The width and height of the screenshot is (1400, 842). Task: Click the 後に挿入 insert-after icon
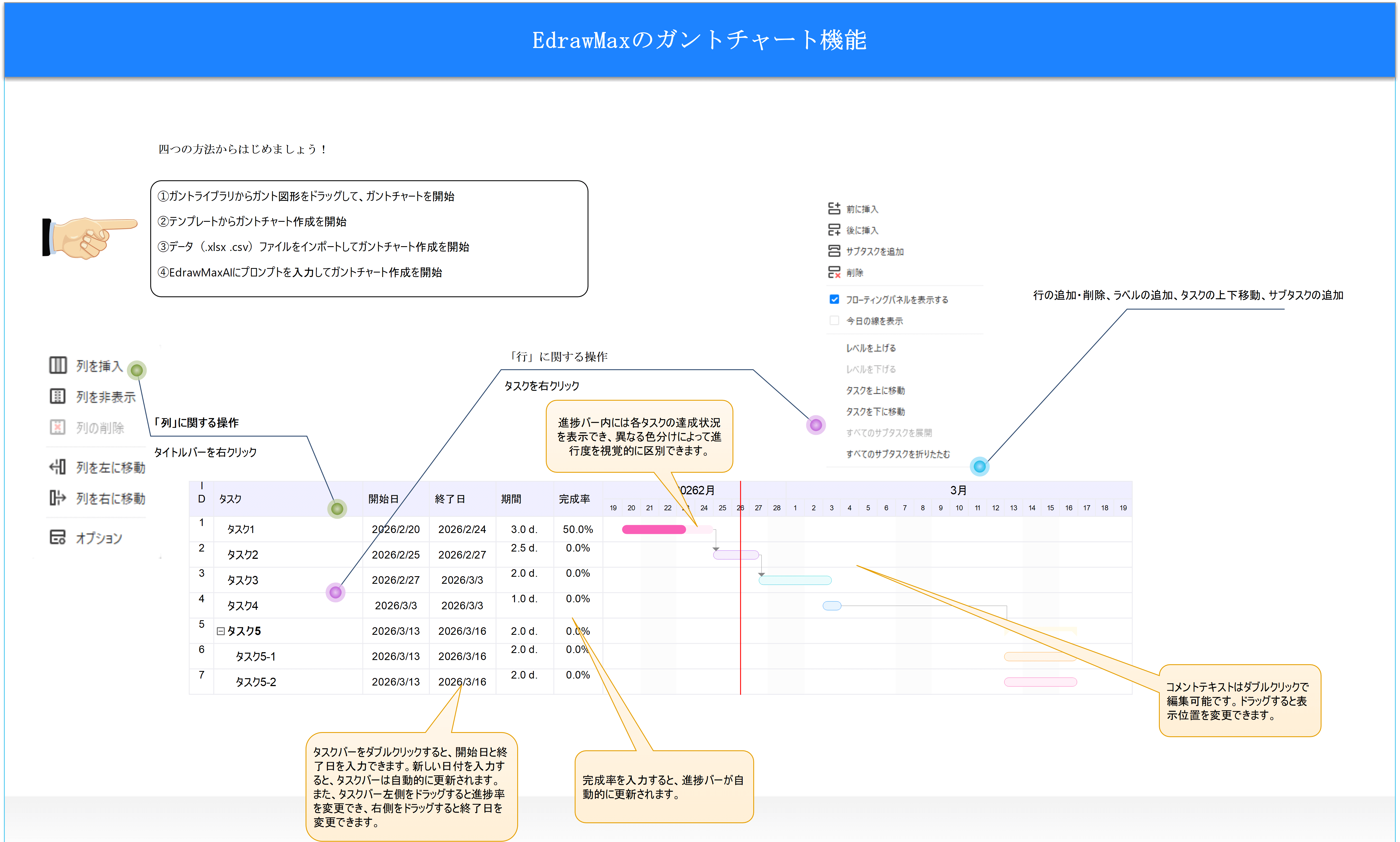coord(834,230)
